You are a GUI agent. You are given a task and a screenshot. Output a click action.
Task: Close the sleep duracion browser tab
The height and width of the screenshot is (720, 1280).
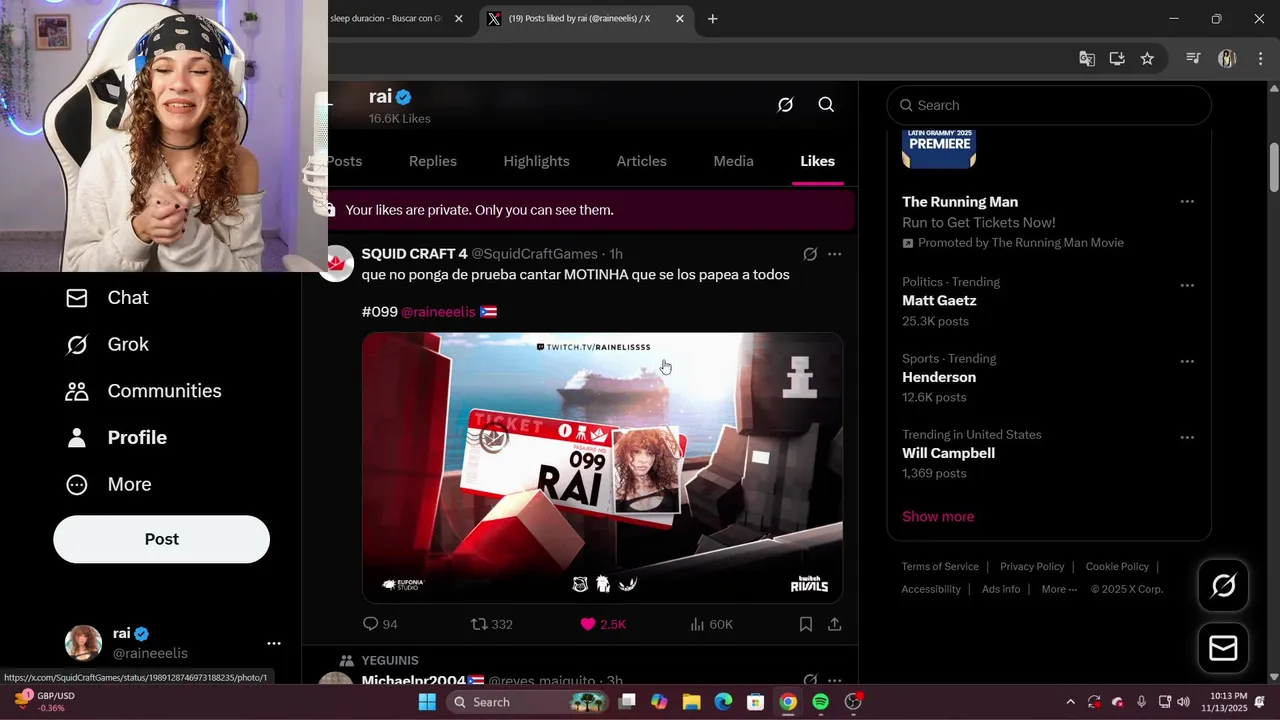click(459, 18)
